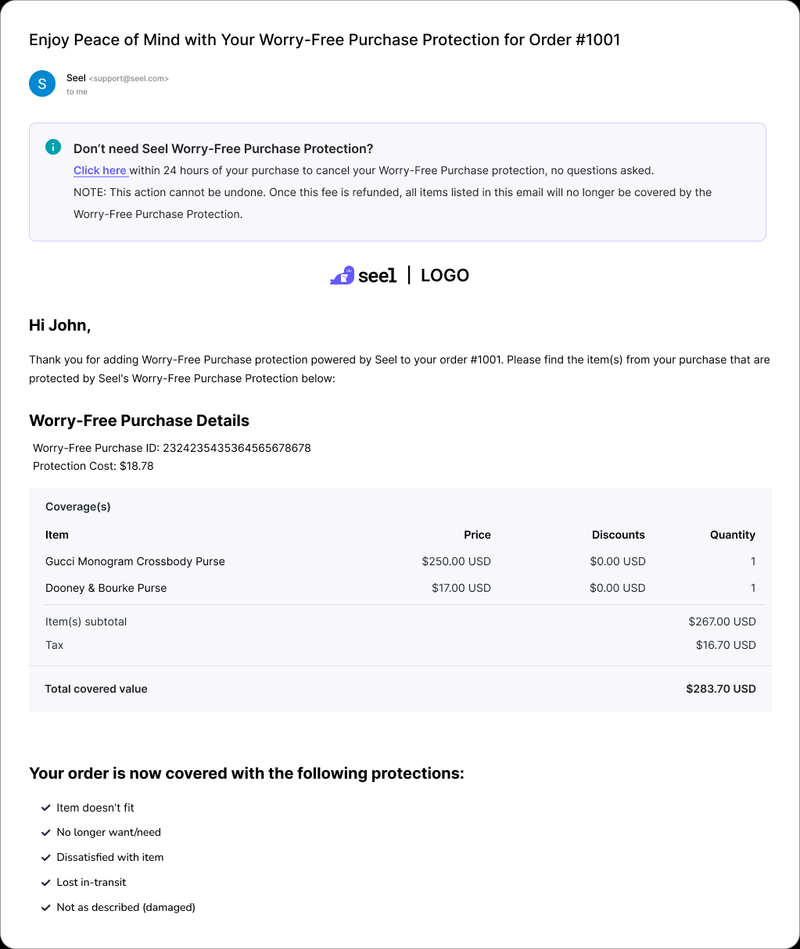The height and width of the screenshot is (949, 800).
Task: Click the Worry-Free Purchase ID number
Action: coord(236,448)
